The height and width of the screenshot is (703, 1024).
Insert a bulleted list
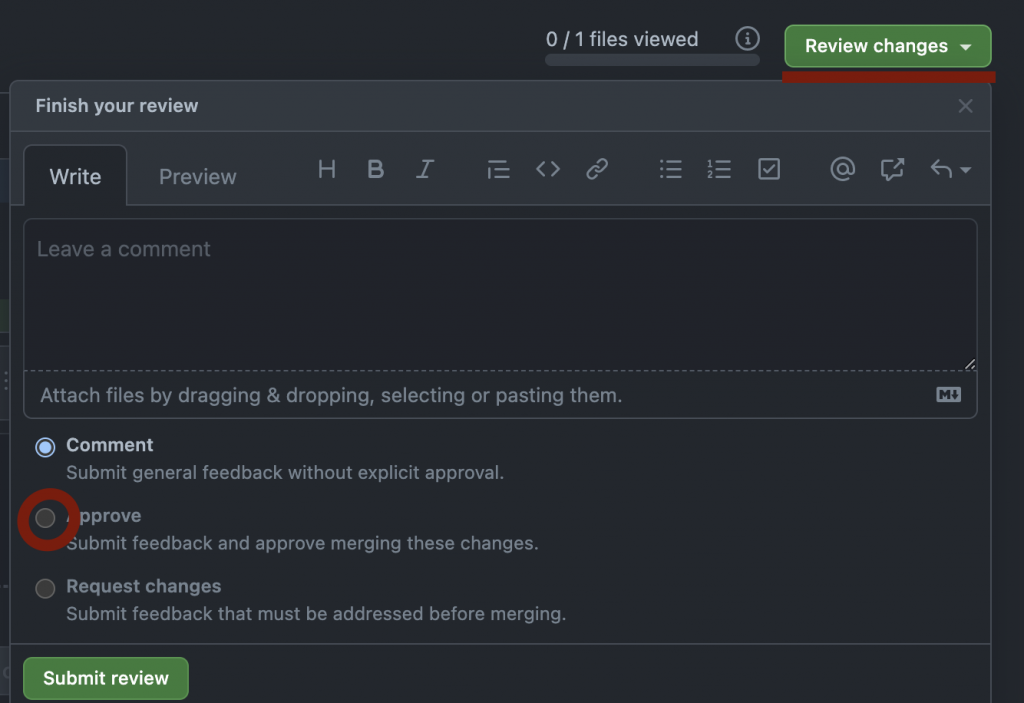[x=671, y=169]
